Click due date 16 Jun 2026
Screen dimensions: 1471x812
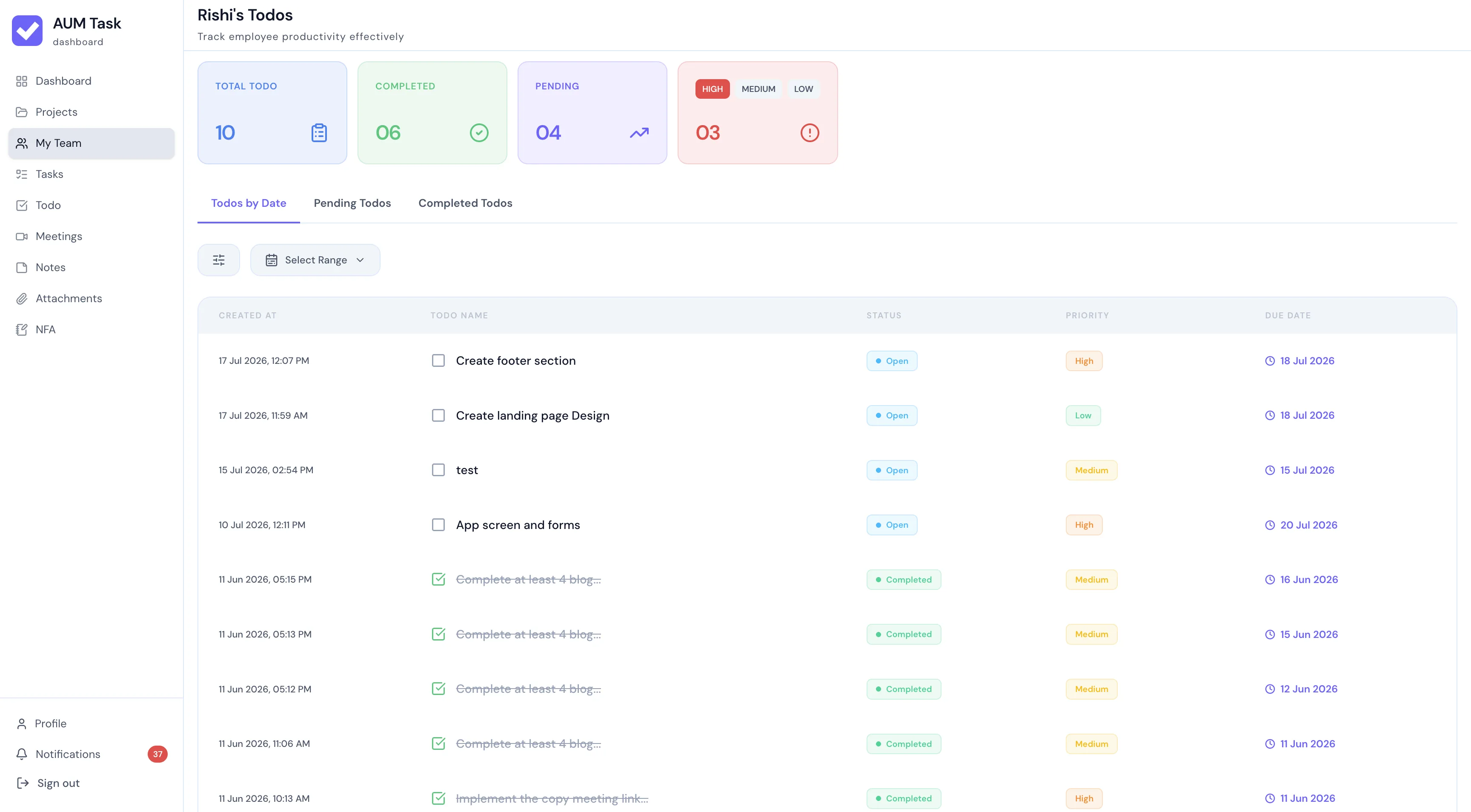coord(1302,580)
